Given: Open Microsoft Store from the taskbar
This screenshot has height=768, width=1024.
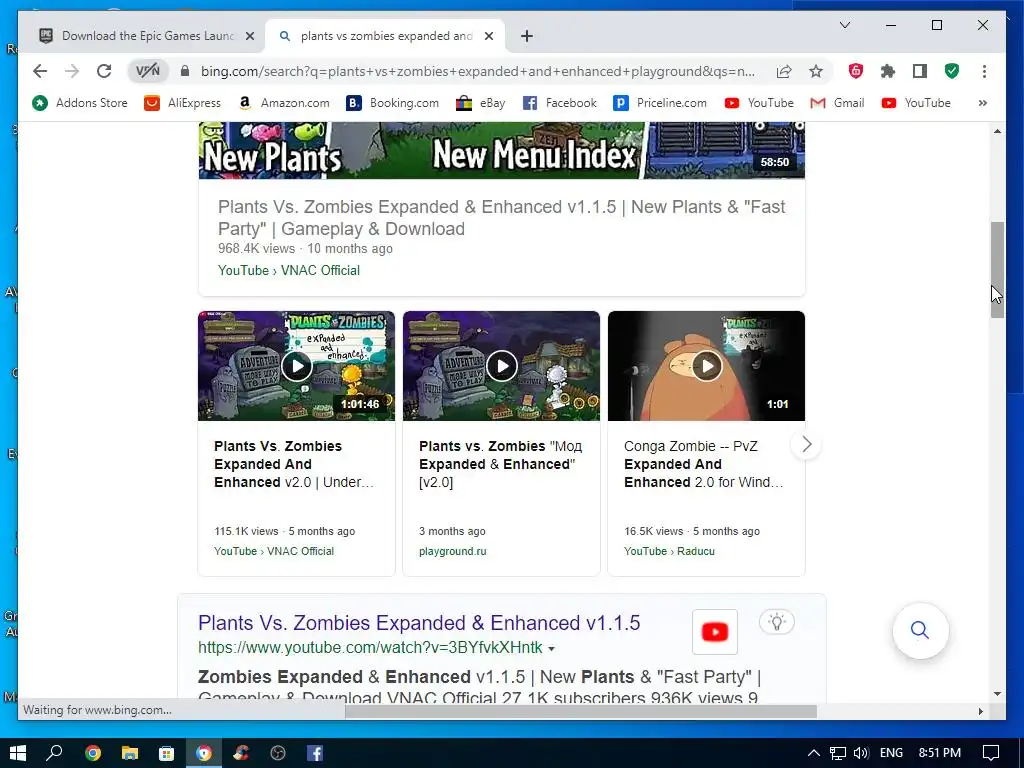Looking at the screenshot, I should (x=167, y=753).
